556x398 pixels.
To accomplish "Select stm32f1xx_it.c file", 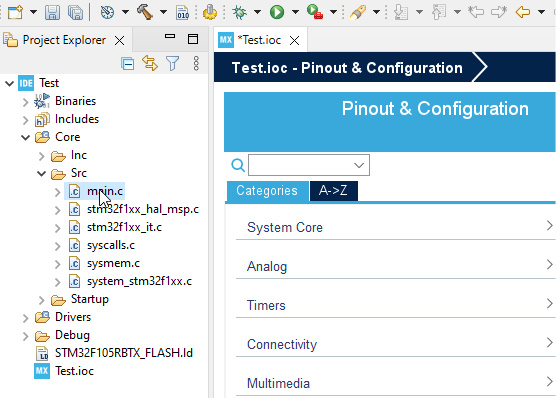I will coord(124,227).
